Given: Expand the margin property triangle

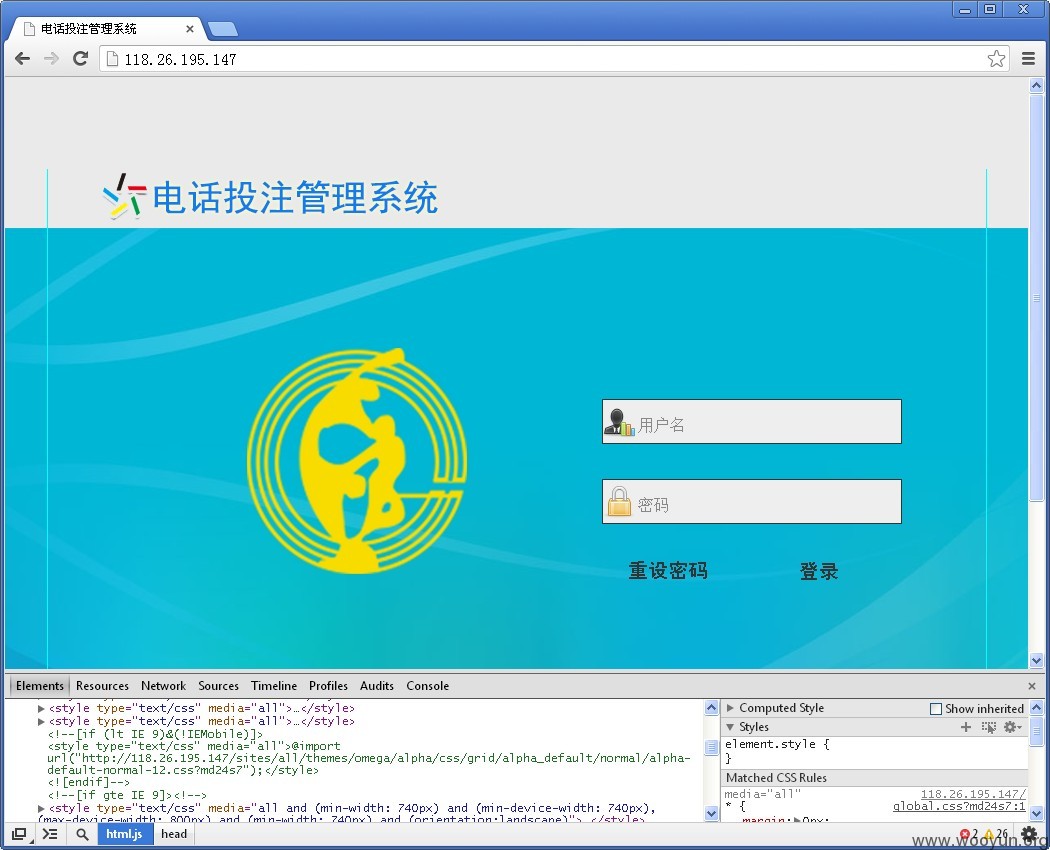Looking at the screenshot, I should click(797, 820).
